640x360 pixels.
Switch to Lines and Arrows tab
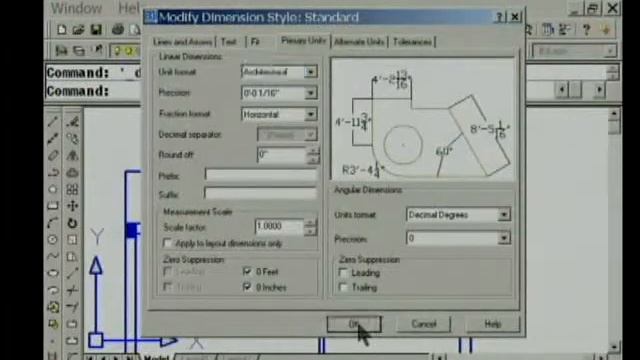click(x=182, y=42)
